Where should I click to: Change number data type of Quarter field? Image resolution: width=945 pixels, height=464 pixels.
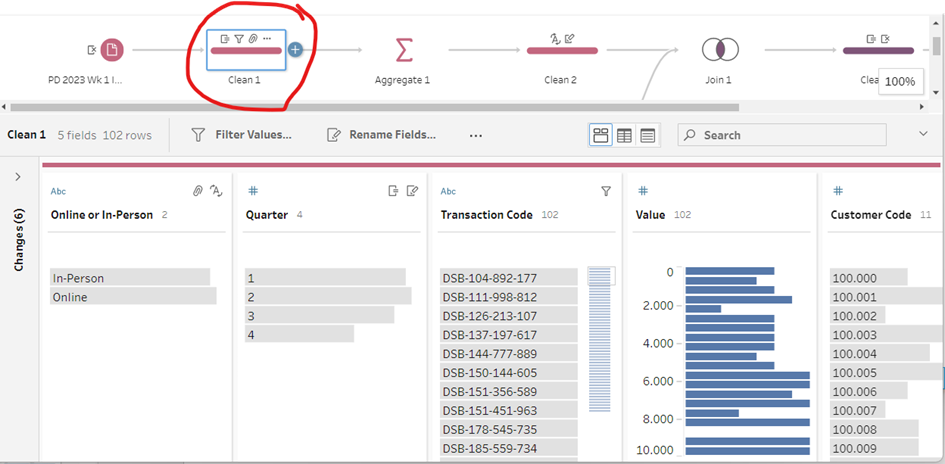253,191
